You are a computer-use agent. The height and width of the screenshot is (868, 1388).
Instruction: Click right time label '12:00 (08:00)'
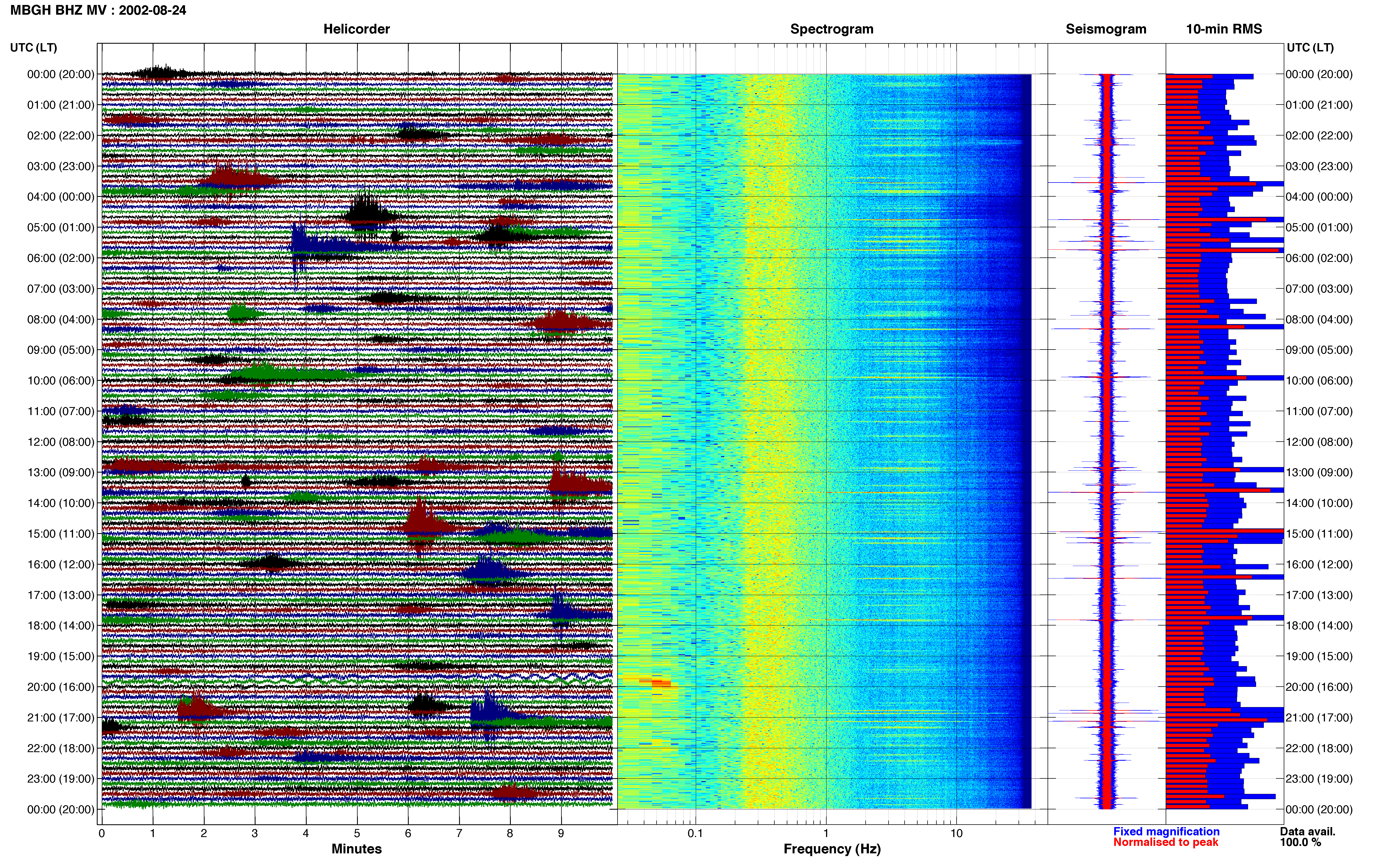click(x=1319, y=442)
